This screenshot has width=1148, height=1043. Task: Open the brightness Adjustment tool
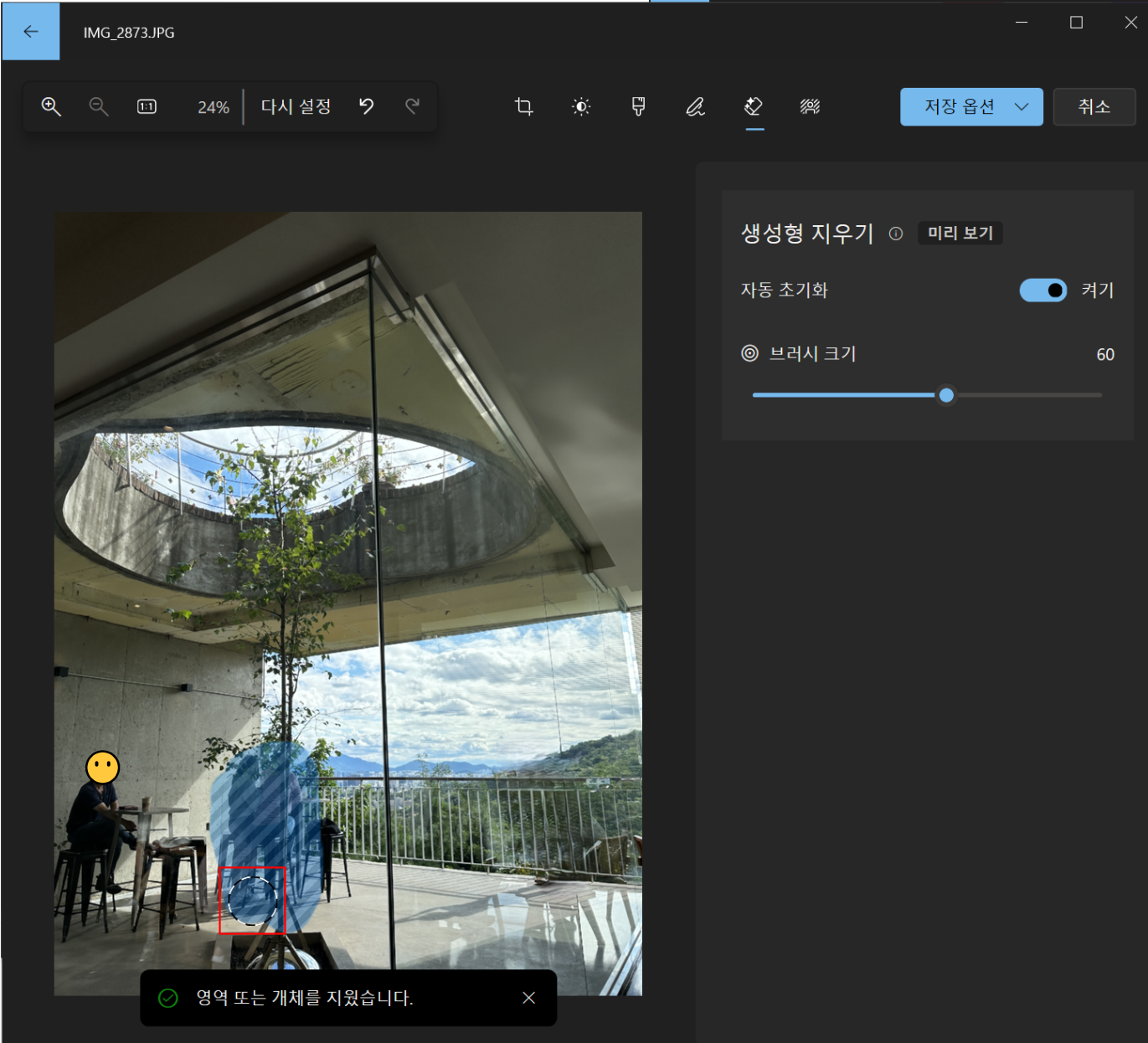[x=581, y=106]
